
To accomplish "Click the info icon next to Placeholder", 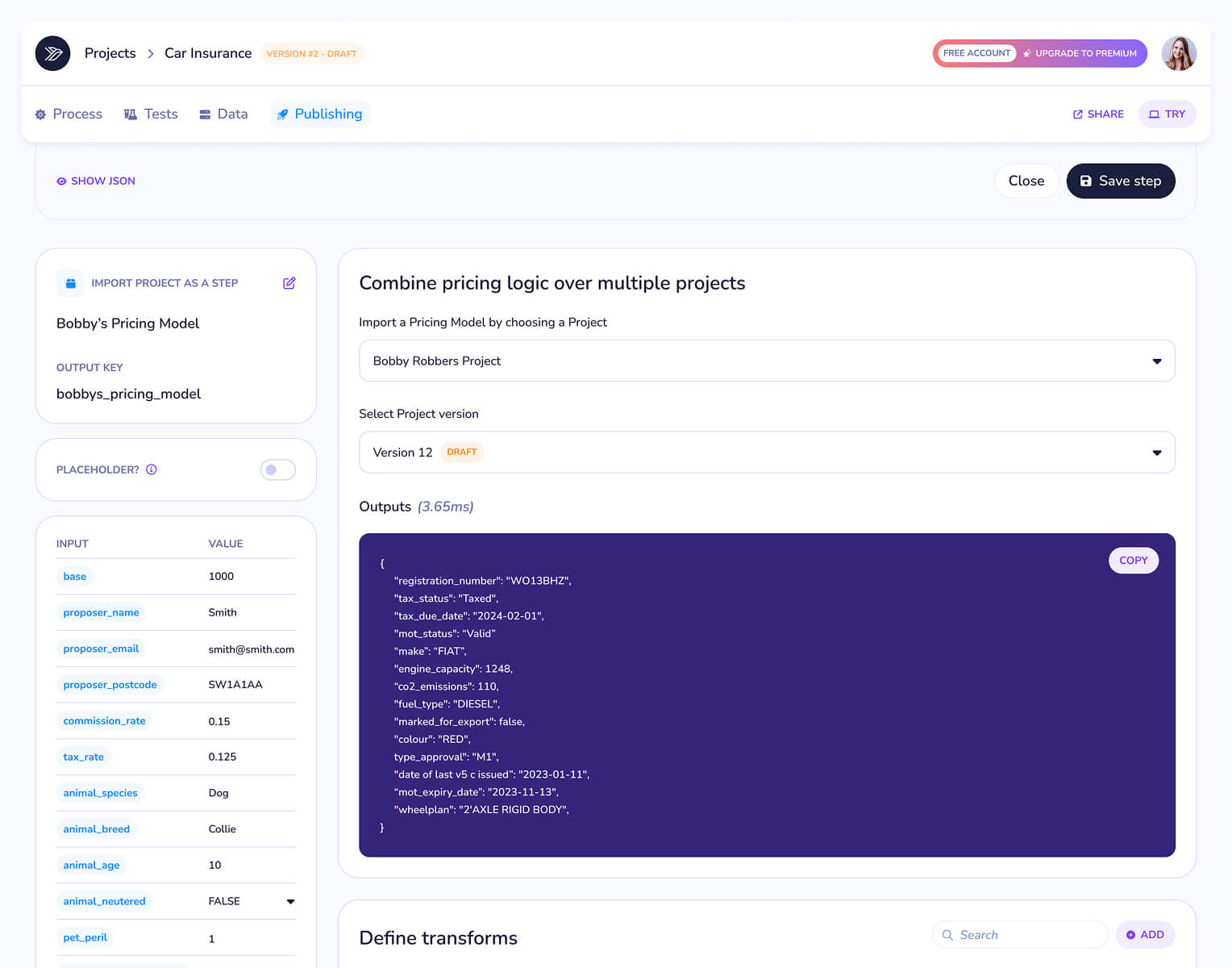I will pyautogui.click(x=152, y=469).
